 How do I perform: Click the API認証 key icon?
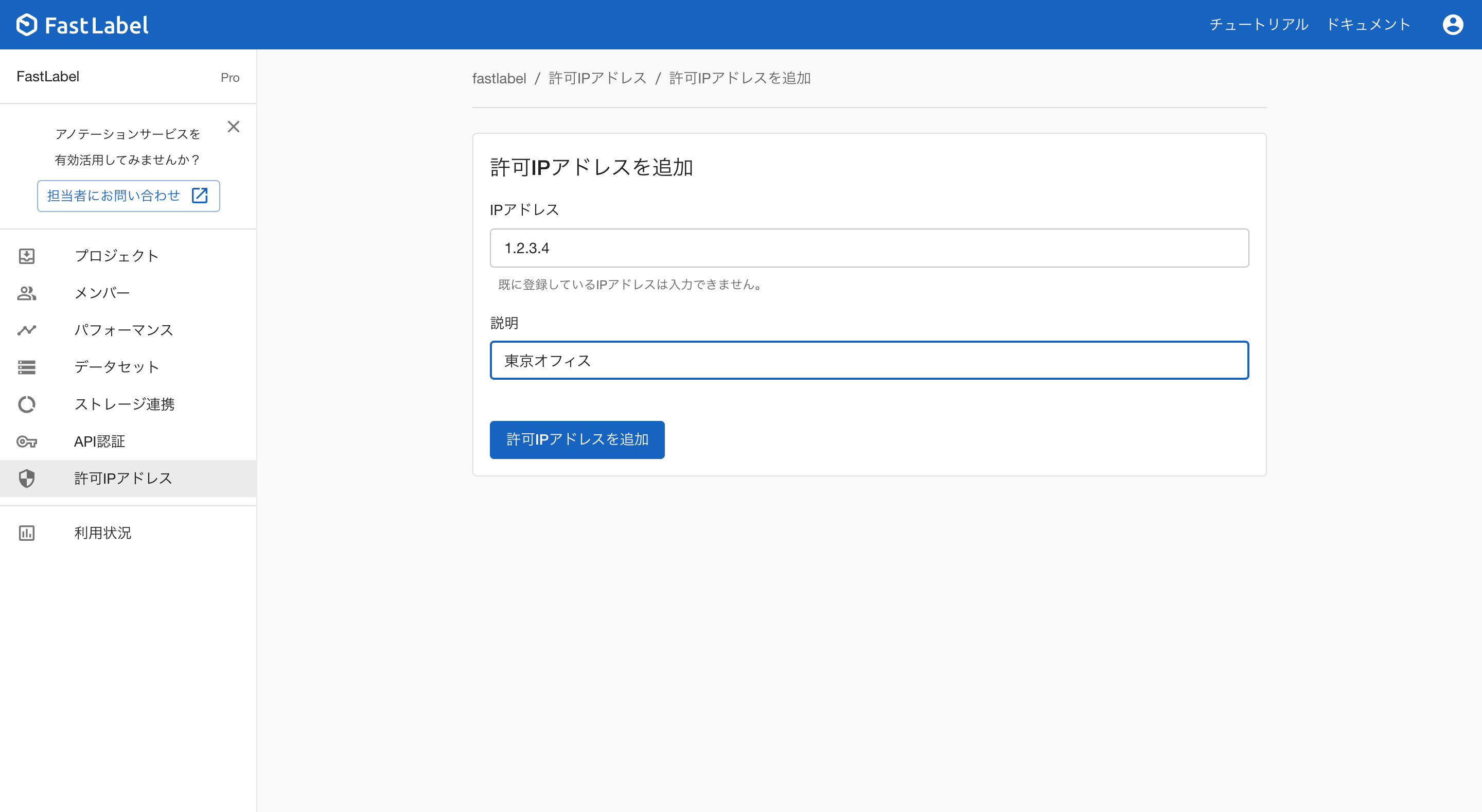coord(26,442)
